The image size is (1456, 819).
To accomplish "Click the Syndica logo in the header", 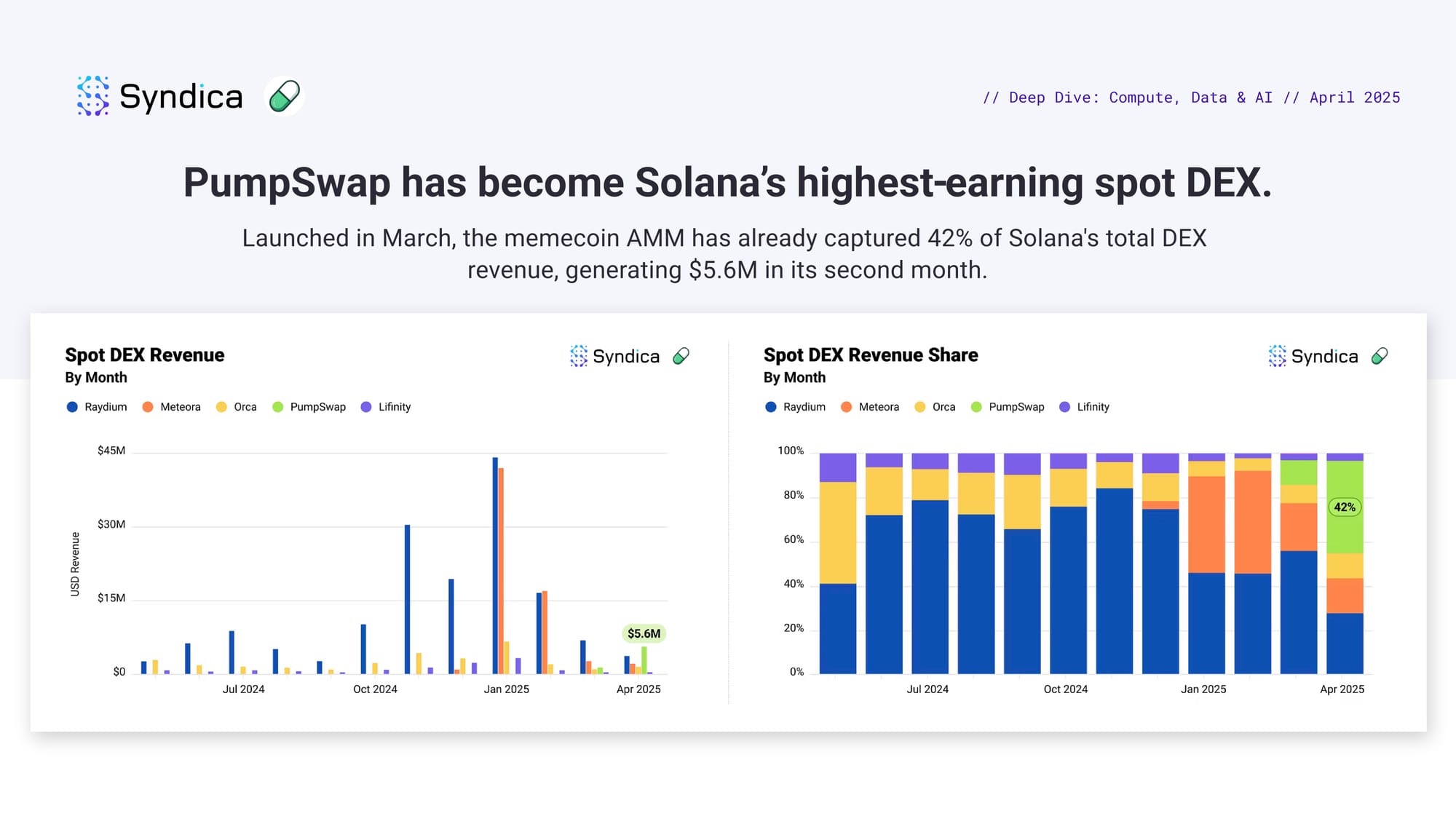I will pos(159,96).
